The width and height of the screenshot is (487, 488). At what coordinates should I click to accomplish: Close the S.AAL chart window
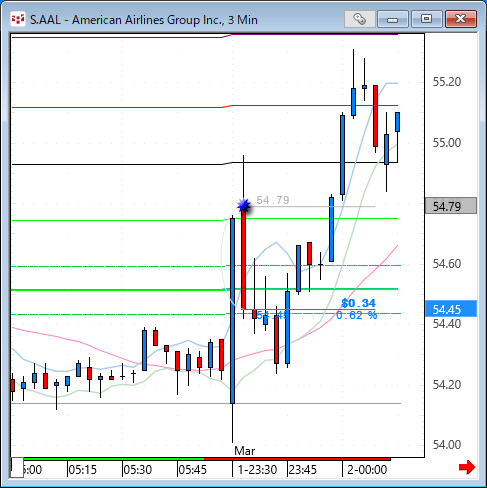[x=461, y=19]
